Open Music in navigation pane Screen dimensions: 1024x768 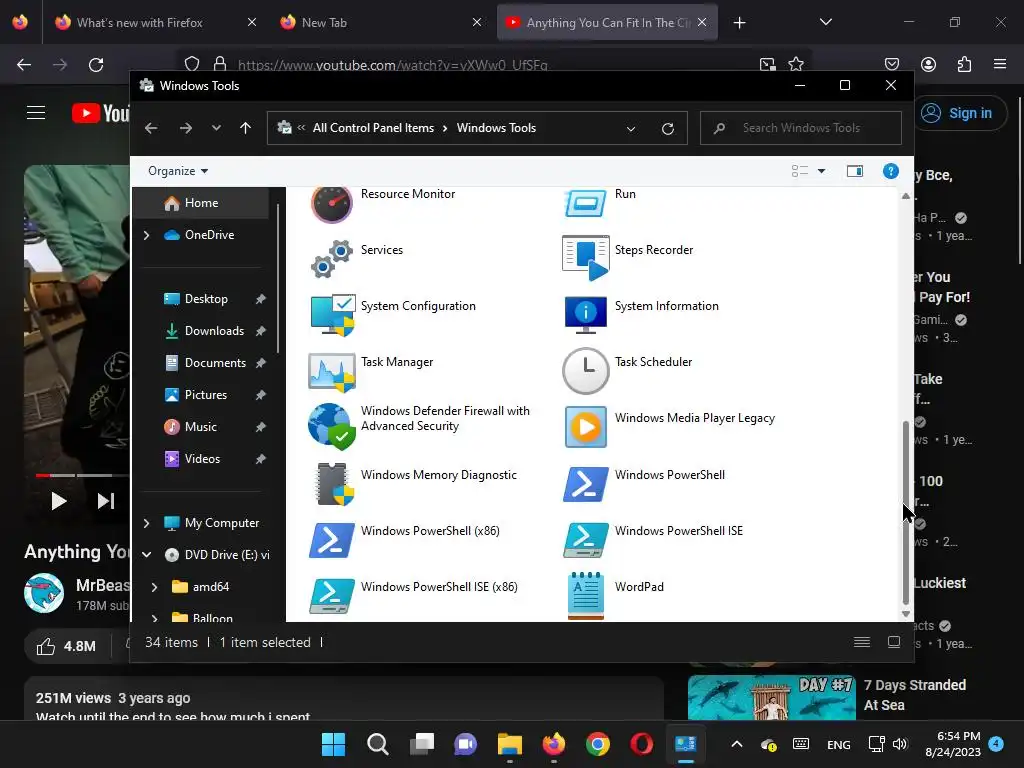(200, 427)
